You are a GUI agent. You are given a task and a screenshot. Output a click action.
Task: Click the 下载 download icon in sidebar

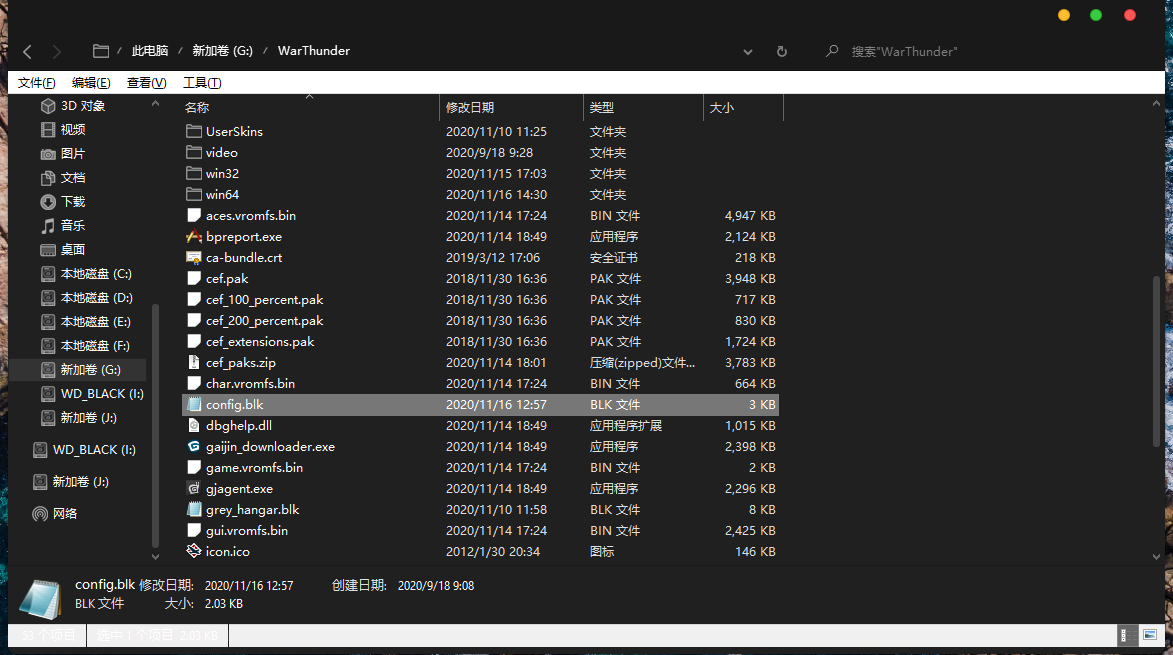[48, 202]
